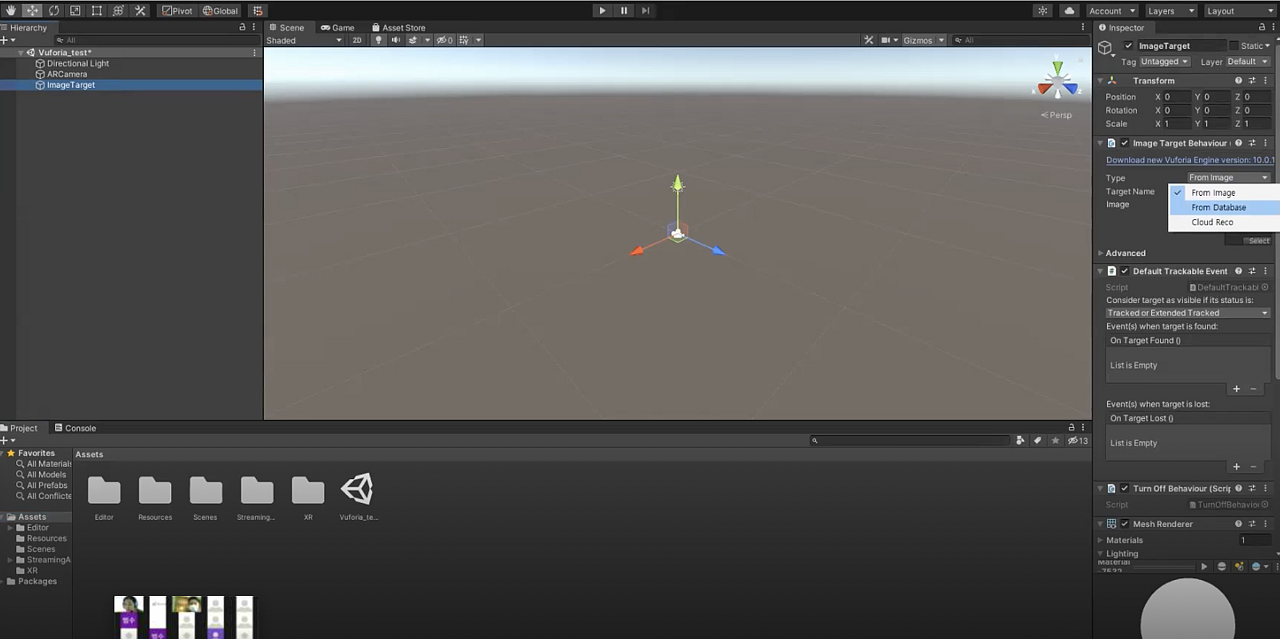
Task: Open Tracked or Extended Tracked dropdown
Action: [1188, 313]
